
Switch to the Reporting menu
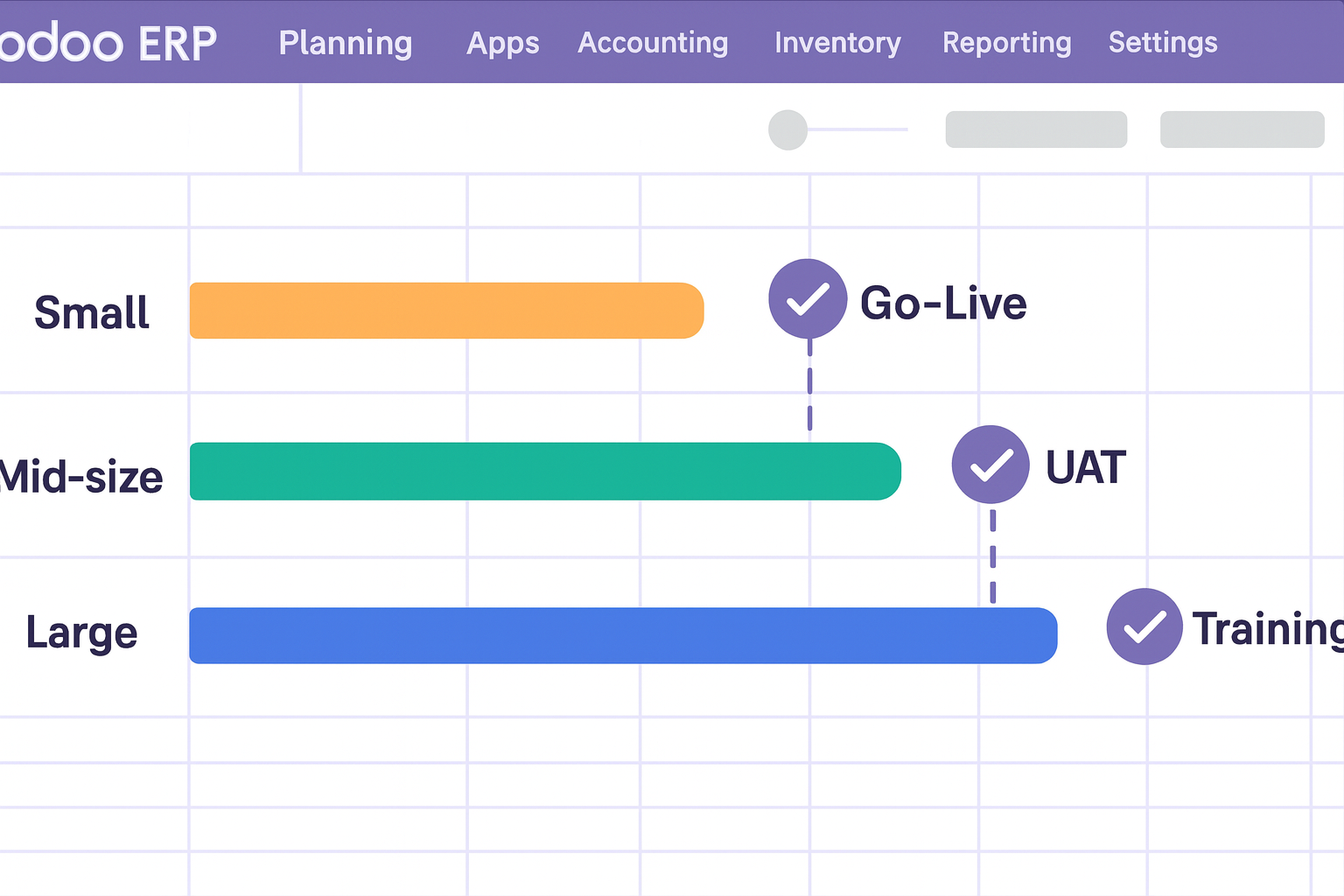(1006, 43)
